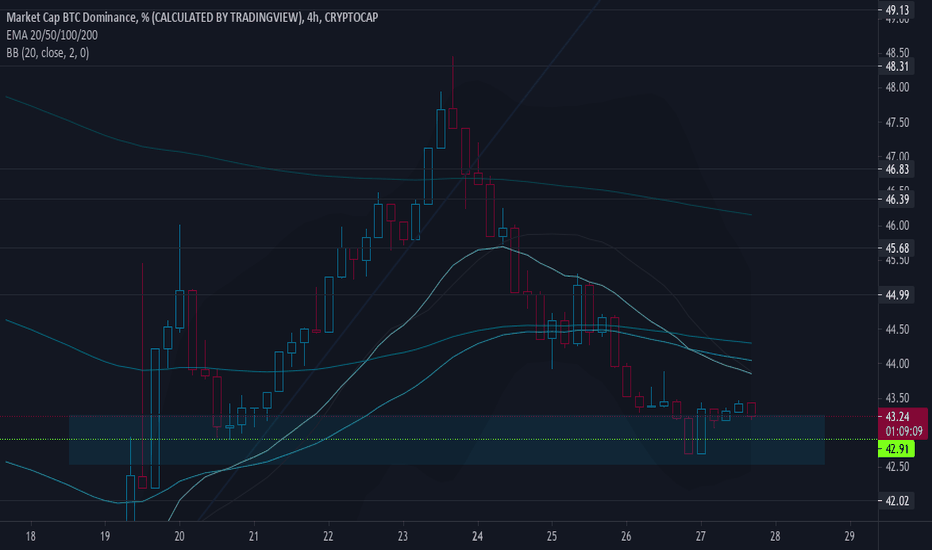932x550 pixels.
Task: Click date 19 on the time axis
Action: click(105, 536)
